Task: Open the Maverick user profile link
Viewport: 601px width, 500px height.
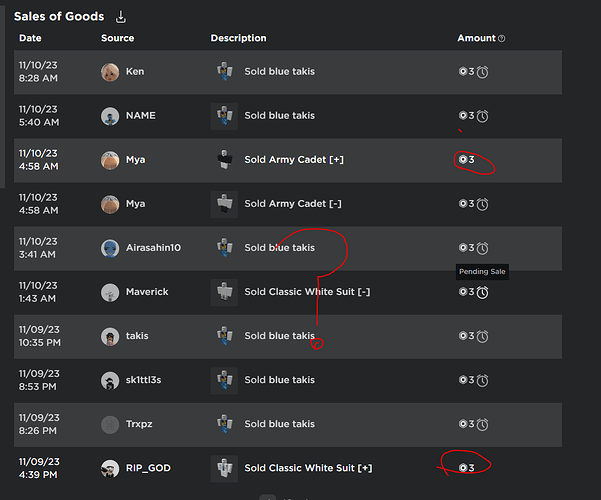Action: tap(147, 292)
